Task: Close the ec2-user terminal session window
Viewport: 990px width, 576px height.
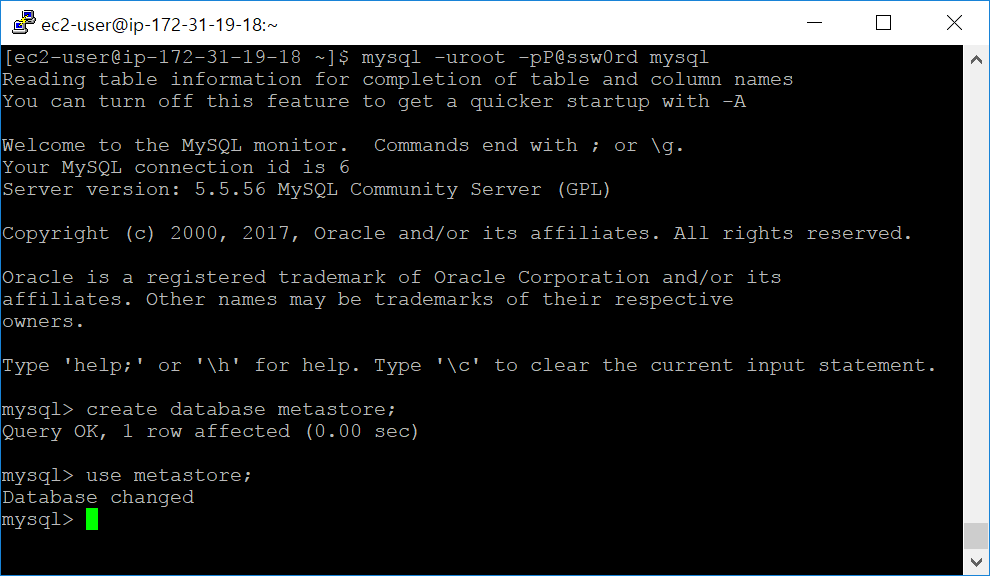Action: click(x=954, y=23)
